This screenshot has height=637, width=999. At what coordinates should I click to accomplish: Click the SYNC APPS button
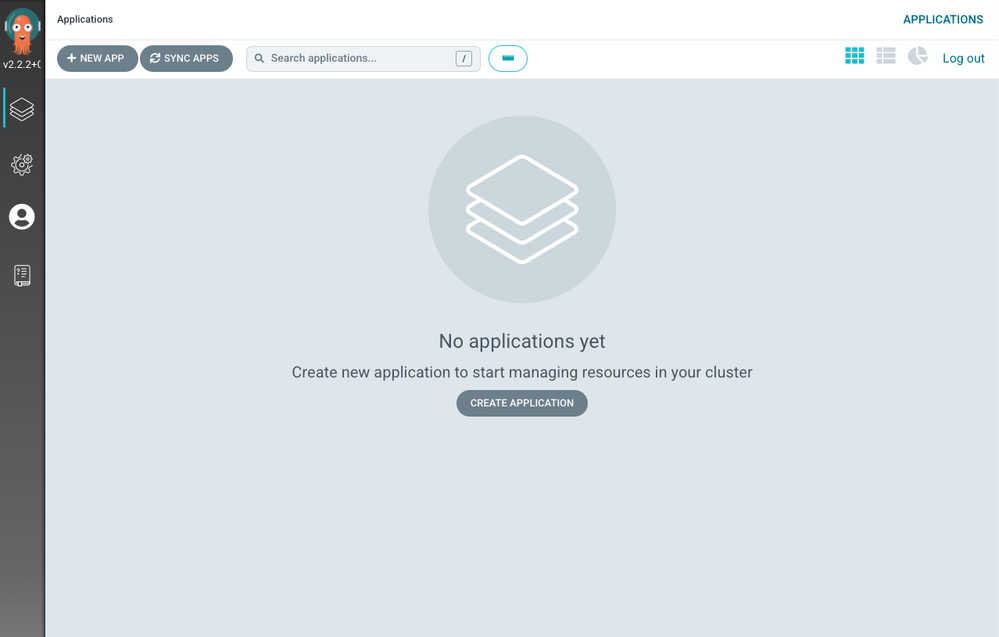[x=186, y=59]
